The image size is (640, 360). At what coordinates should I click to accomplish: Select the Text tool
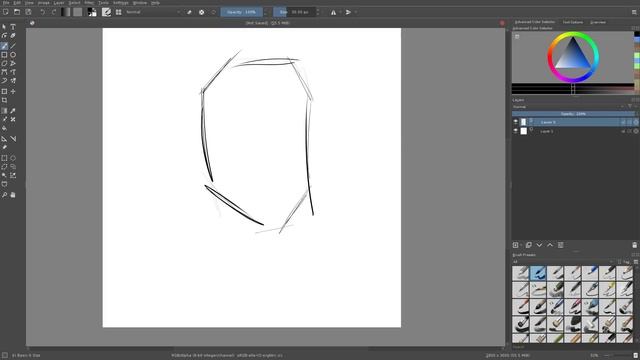(13, 27)
